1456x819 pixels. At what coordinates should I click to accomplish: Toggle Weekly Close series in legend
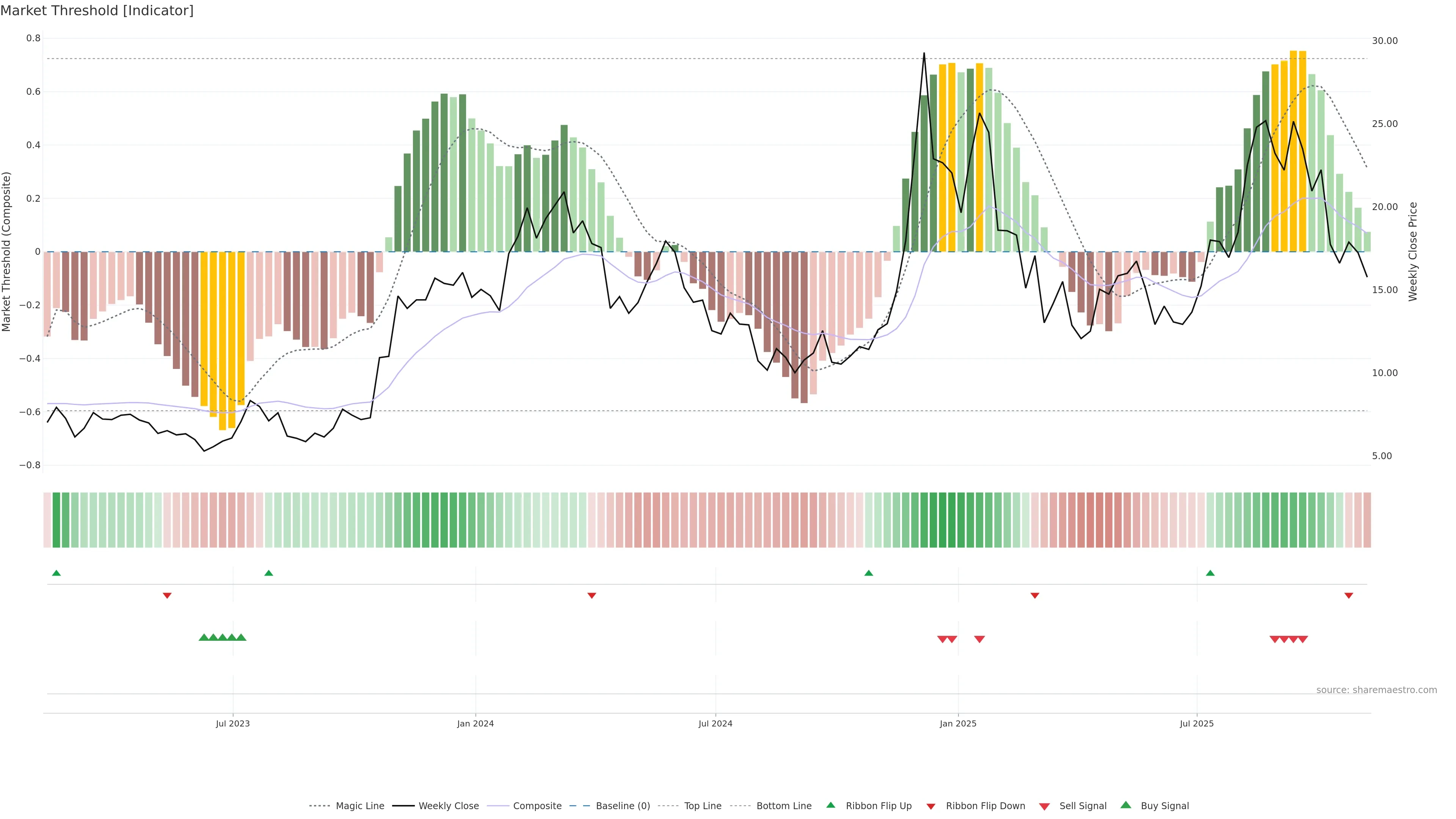(x=448, y=806)
